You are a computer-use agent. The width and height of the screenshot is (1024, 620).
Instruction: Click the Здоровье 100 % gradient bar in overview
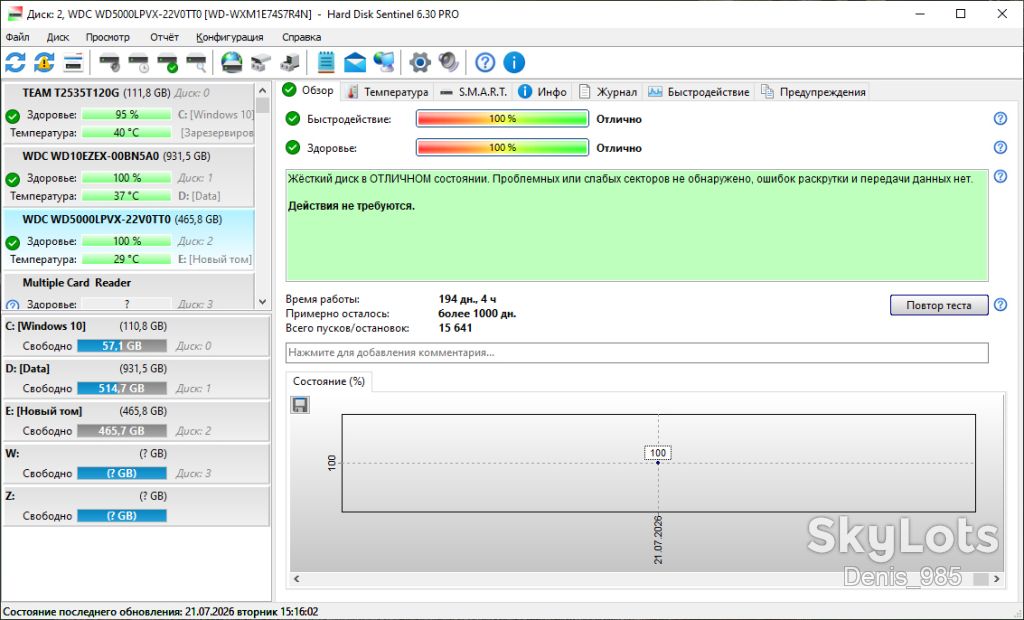click(502, 148)
